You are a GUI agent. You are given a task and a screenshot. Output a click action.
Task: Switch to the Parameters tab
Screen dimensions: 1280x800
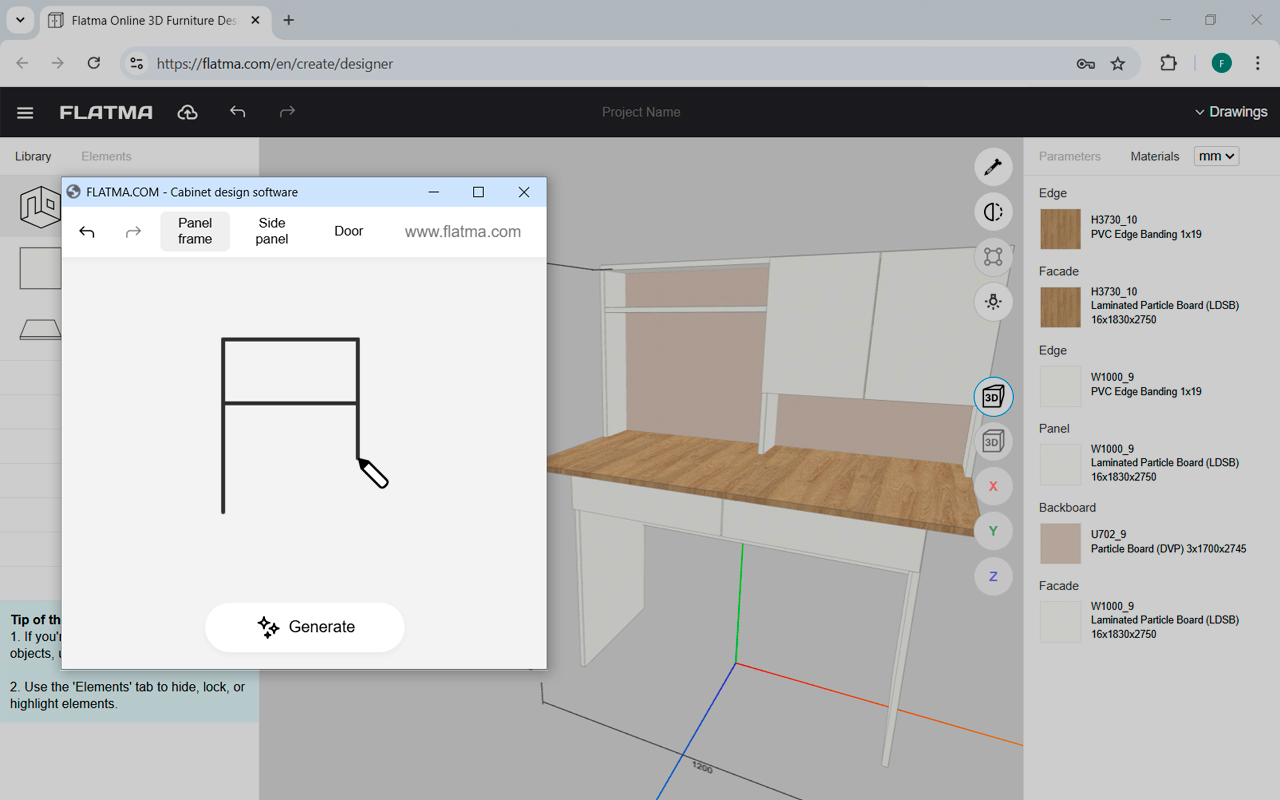tap(1069, 156)
